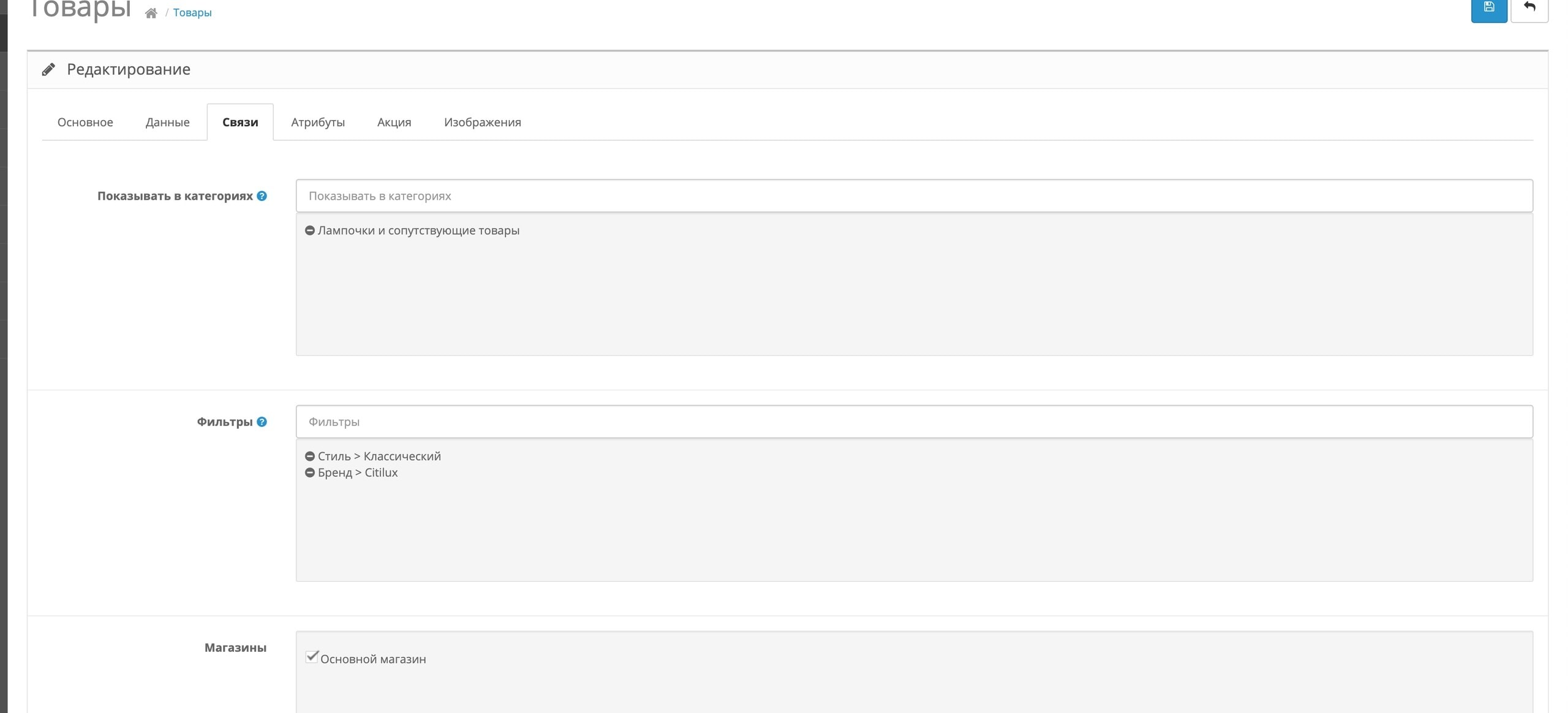
Task: Remove the 'Бренд > Citilux' filter with its minus icon
Action: [x=310, y=472]
